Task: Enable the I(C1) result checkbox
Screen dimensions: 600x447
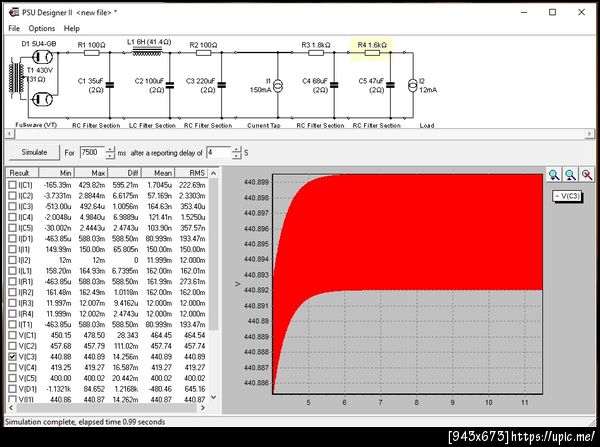Action: coord(13,185)
